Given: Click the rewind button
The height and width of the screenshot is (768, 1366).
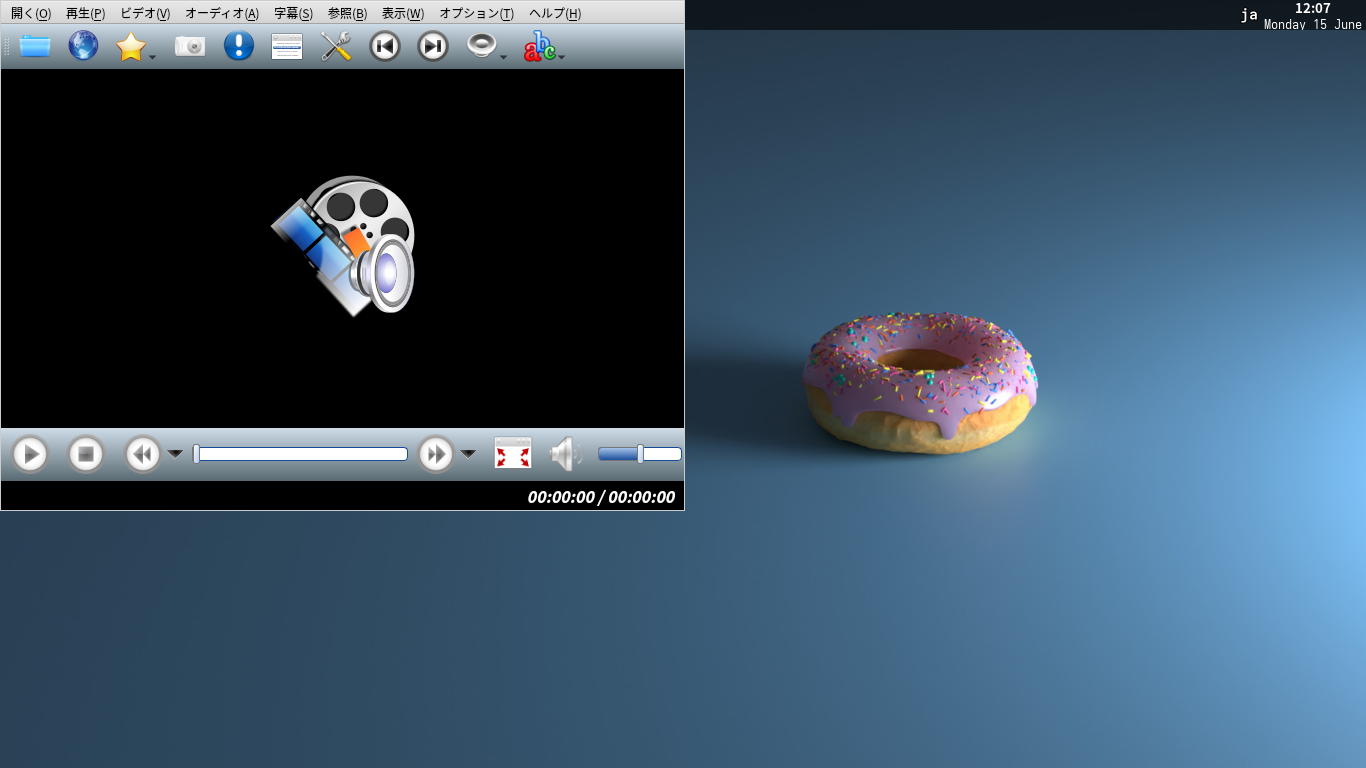Looking at the screenshot, I should (x=143, y=454).
